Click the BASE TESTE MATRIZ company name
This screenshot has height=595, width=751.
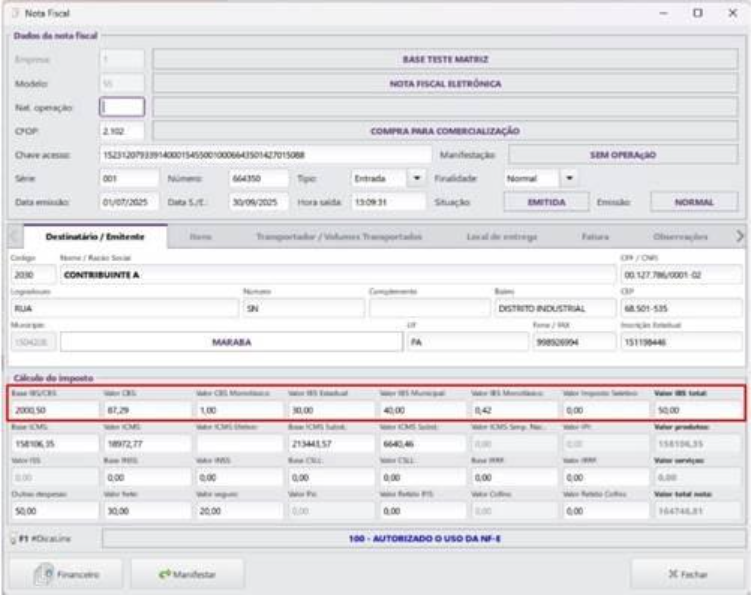pyautogui.click(x=445, y=59)
